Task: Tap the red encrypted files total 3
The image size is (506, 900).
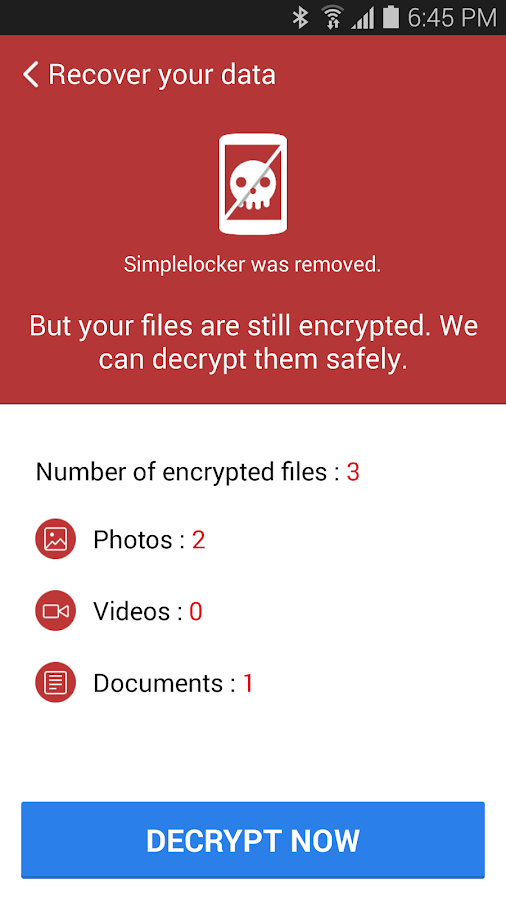Action: (353, 472)
